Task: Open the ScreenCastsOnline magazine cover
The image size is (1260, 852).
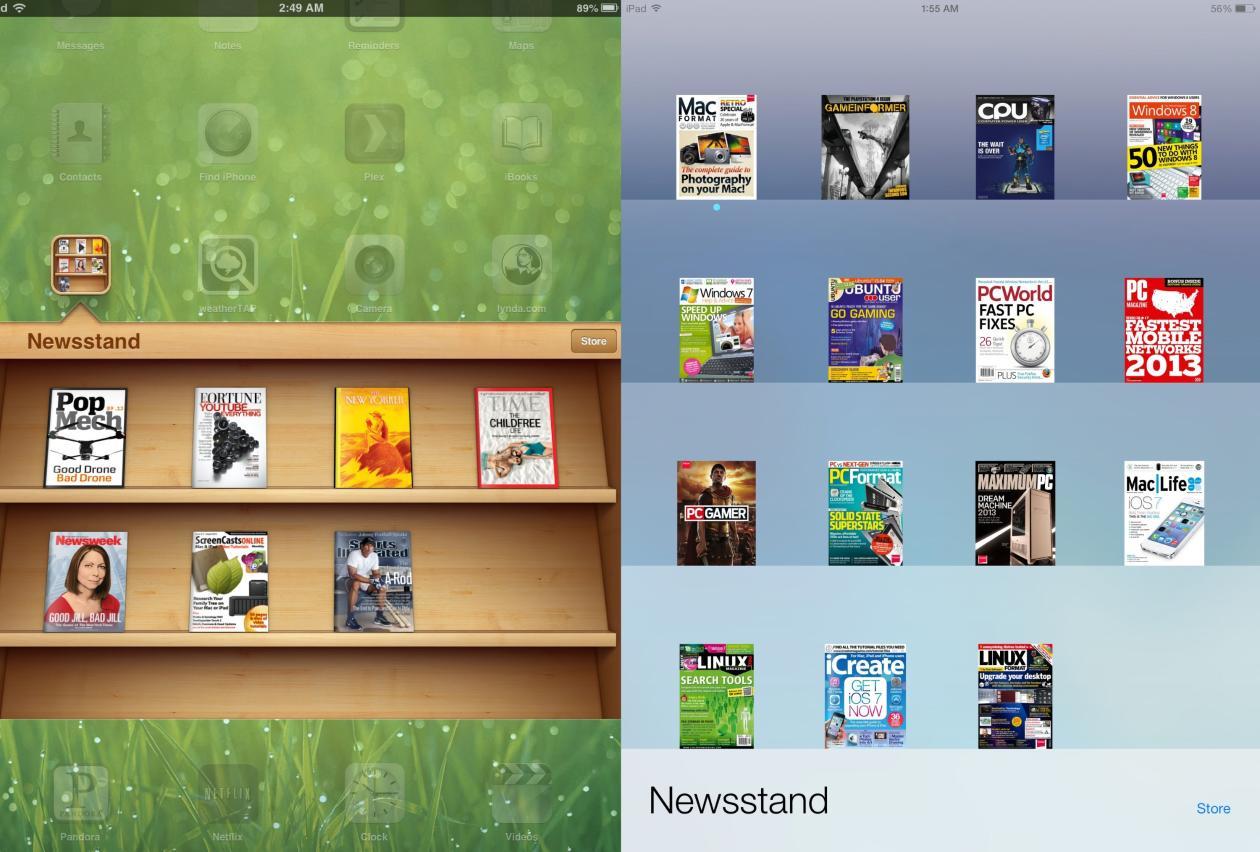Action: coord(230,581)
